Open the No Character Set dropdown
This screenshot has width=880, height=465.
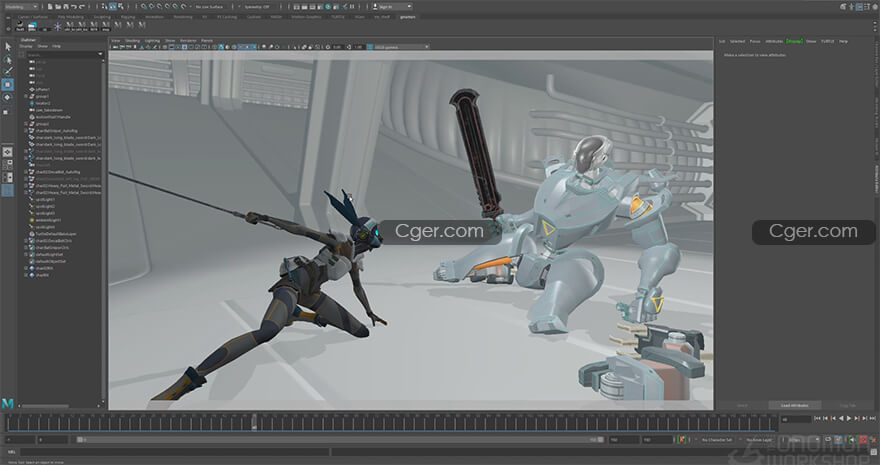[x=717, y=440]
